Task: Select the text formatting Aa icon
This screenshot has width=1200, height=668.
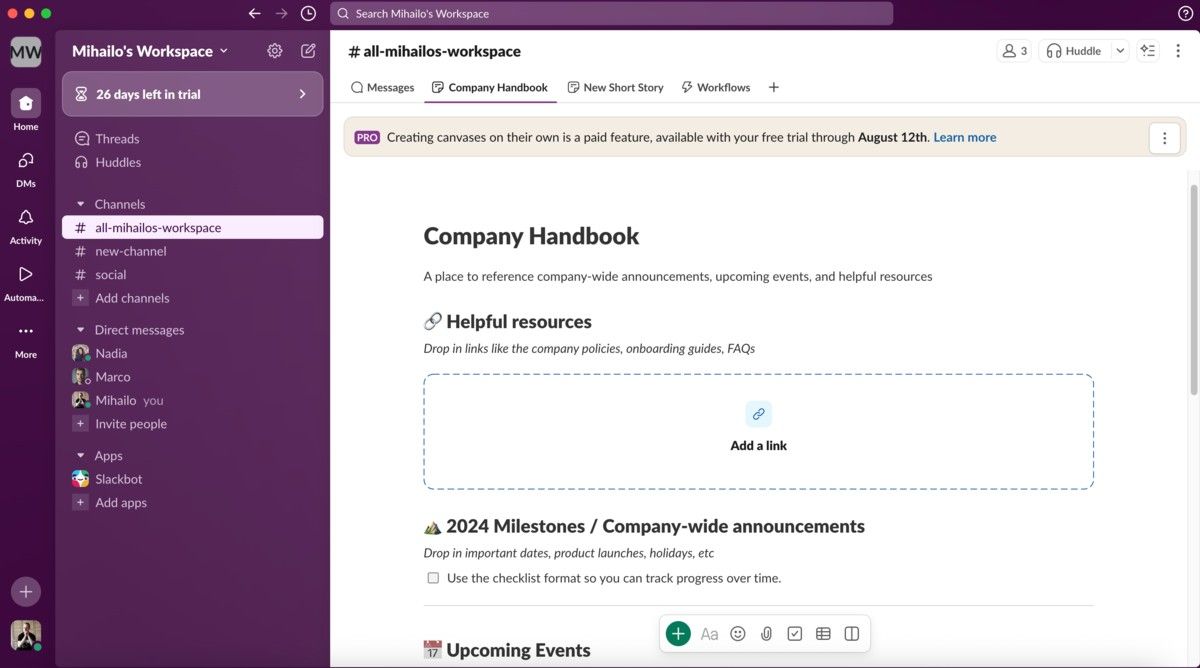Action: click(x=709, y=633)
